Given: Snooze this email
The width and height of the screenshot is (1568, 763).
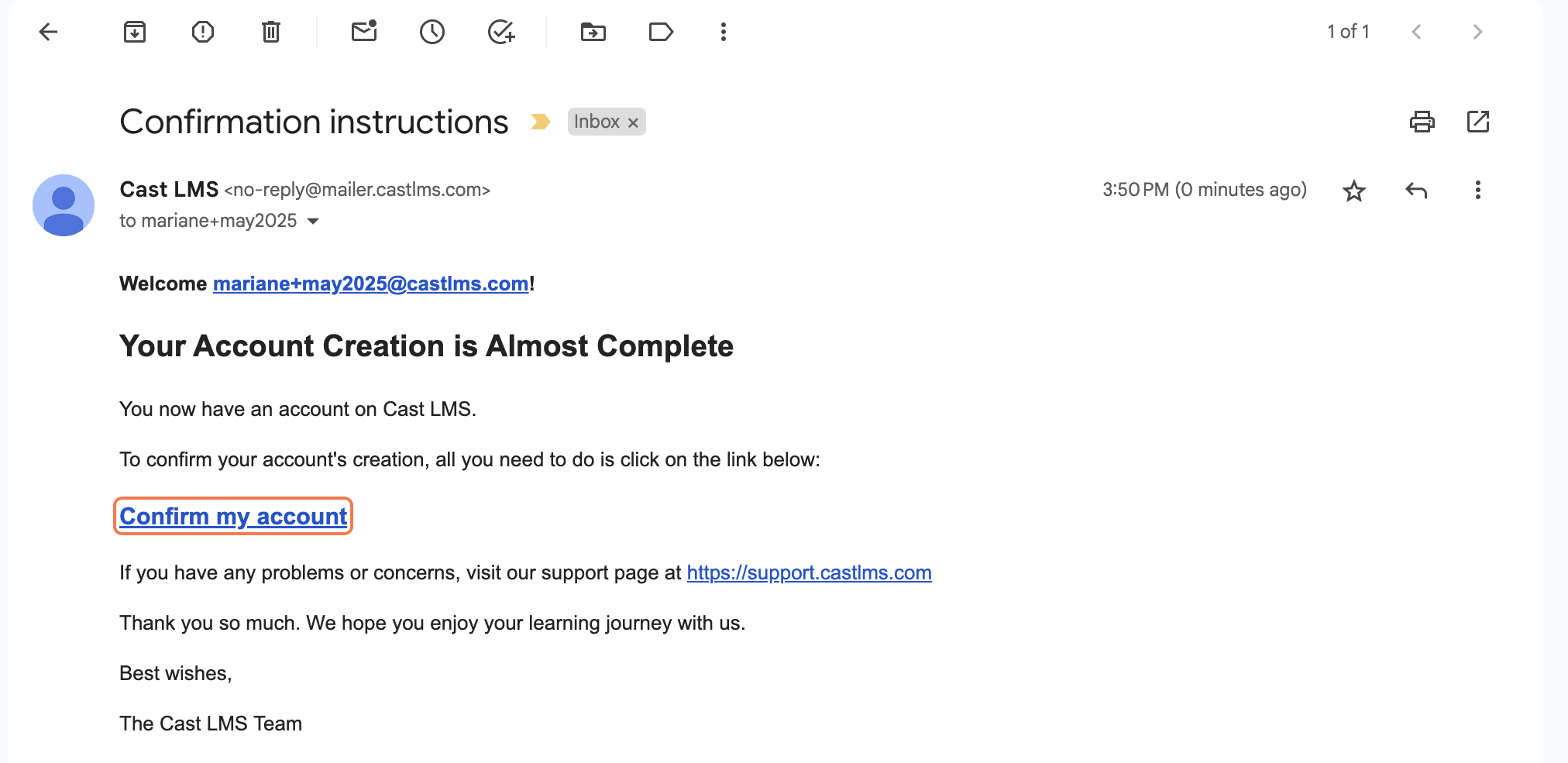Looking at the screenshot, I should pos(432,32).
